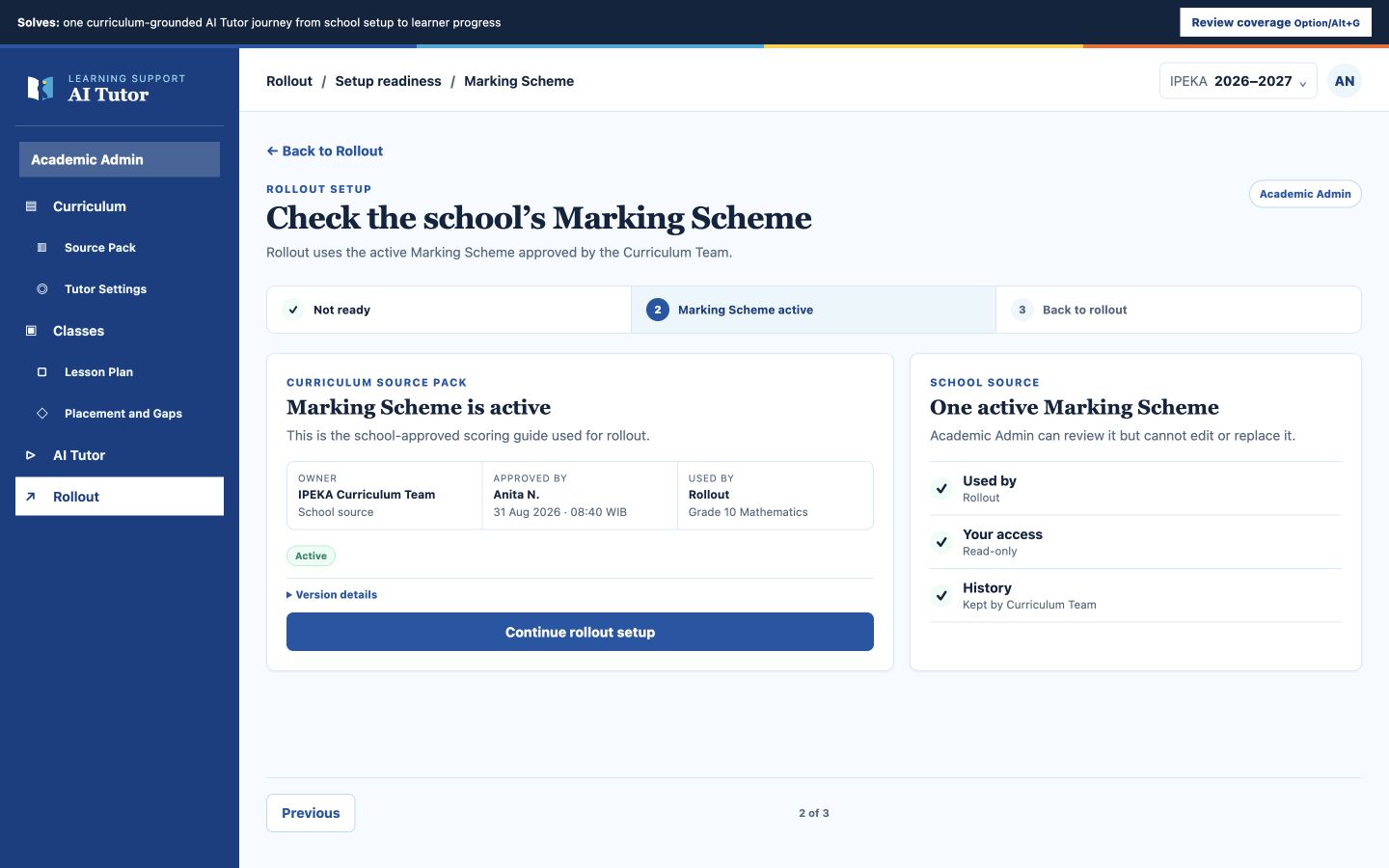1389x868 pixels.
Task: Open the IPEKA 2026–2027 year dropdown
Action: point(1239,81)
